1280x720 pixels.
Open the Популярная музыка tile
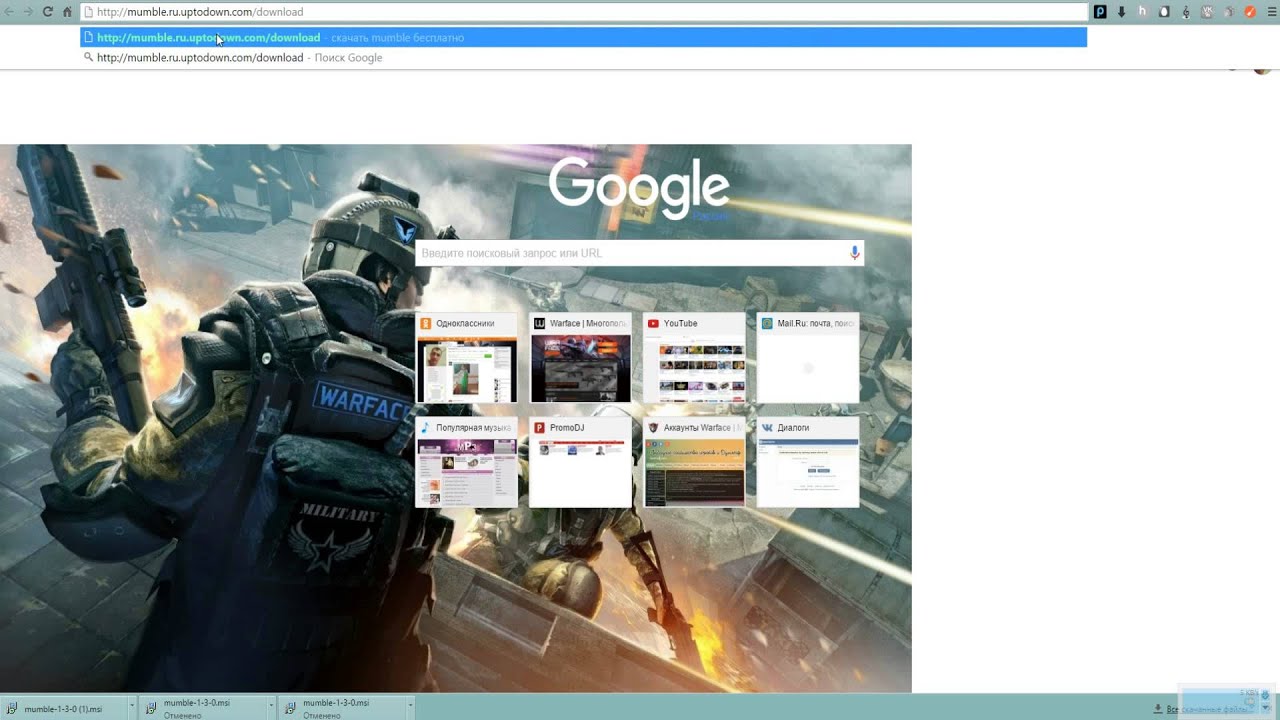tap(467, 462)
